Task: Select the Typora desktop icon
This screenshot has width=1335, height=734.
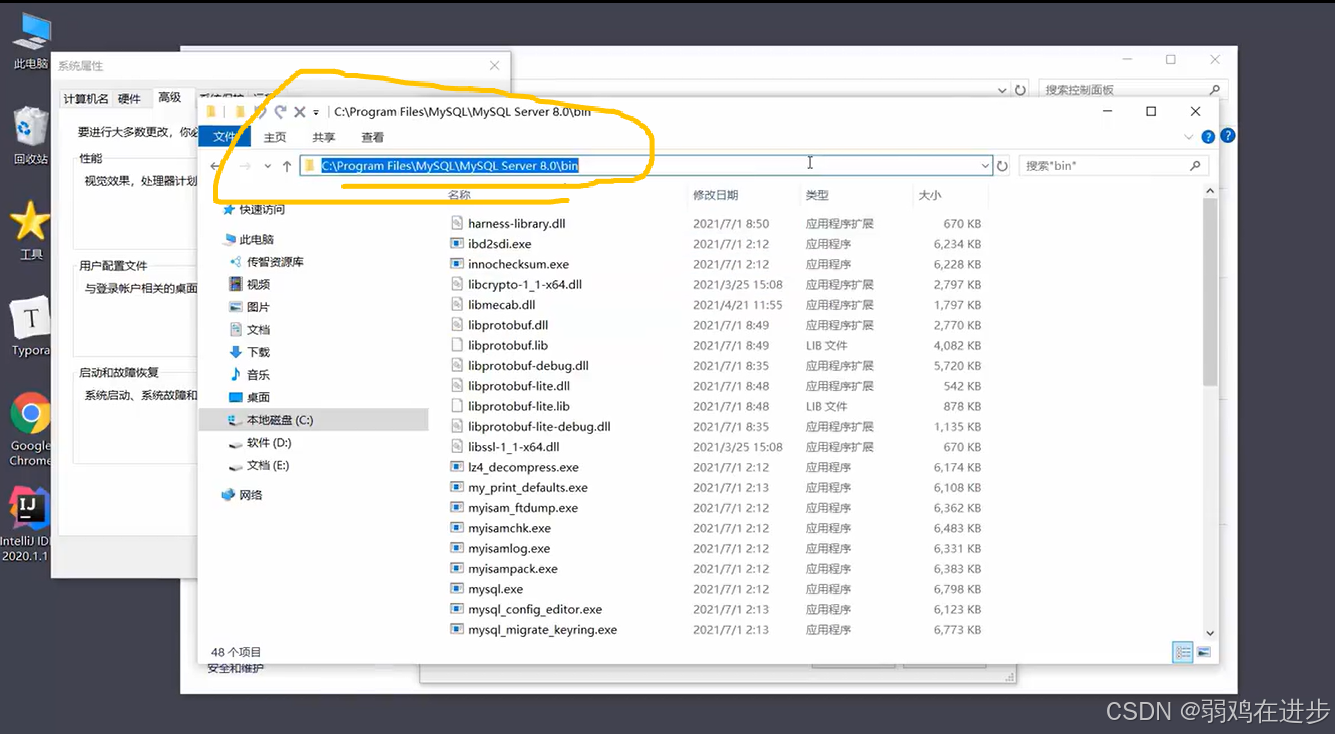Action: 30,326
